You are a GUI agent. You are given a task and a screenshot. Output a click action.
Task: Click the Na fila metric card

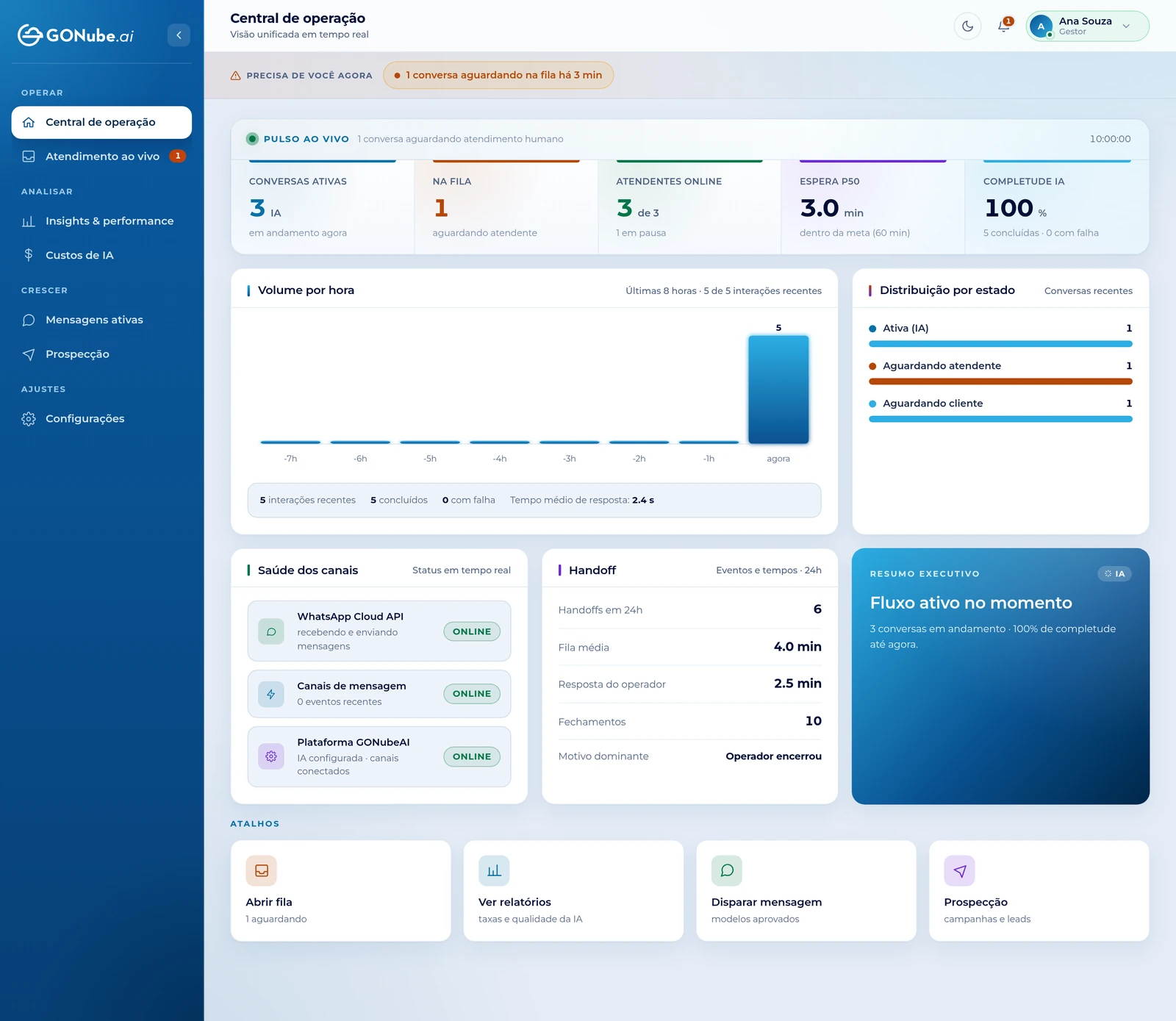[x=506, y=207]
